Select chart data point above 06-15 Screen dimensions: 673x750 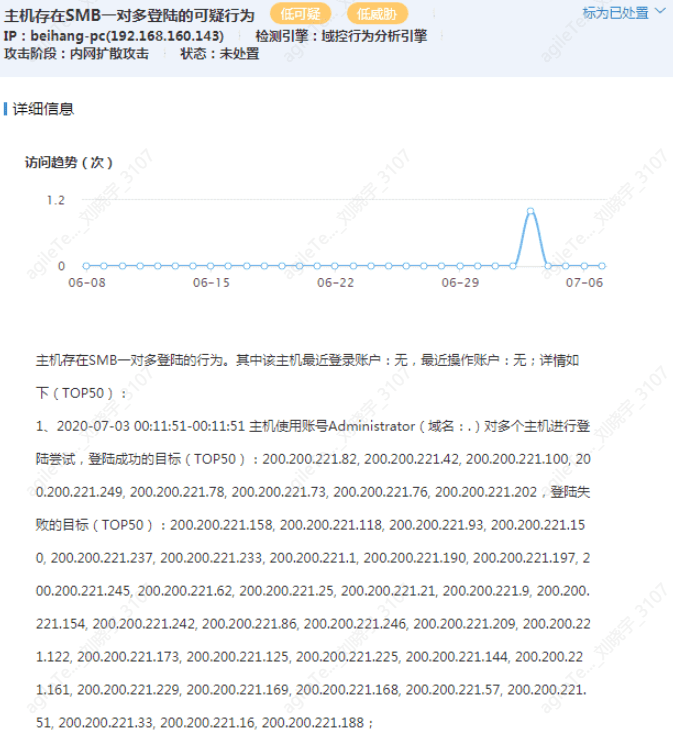click(211, 266)
